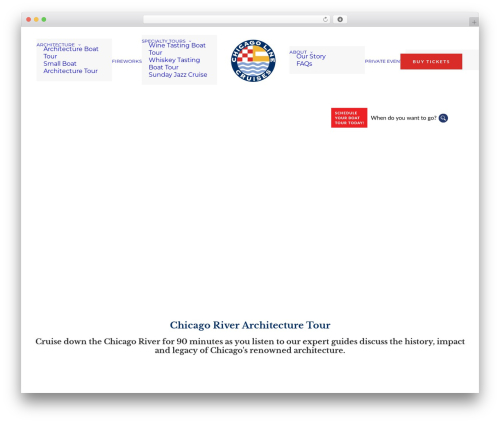Screen dimensions: 500x423
Task: Open the Private Events menu item
Action: tap(382, 61)
